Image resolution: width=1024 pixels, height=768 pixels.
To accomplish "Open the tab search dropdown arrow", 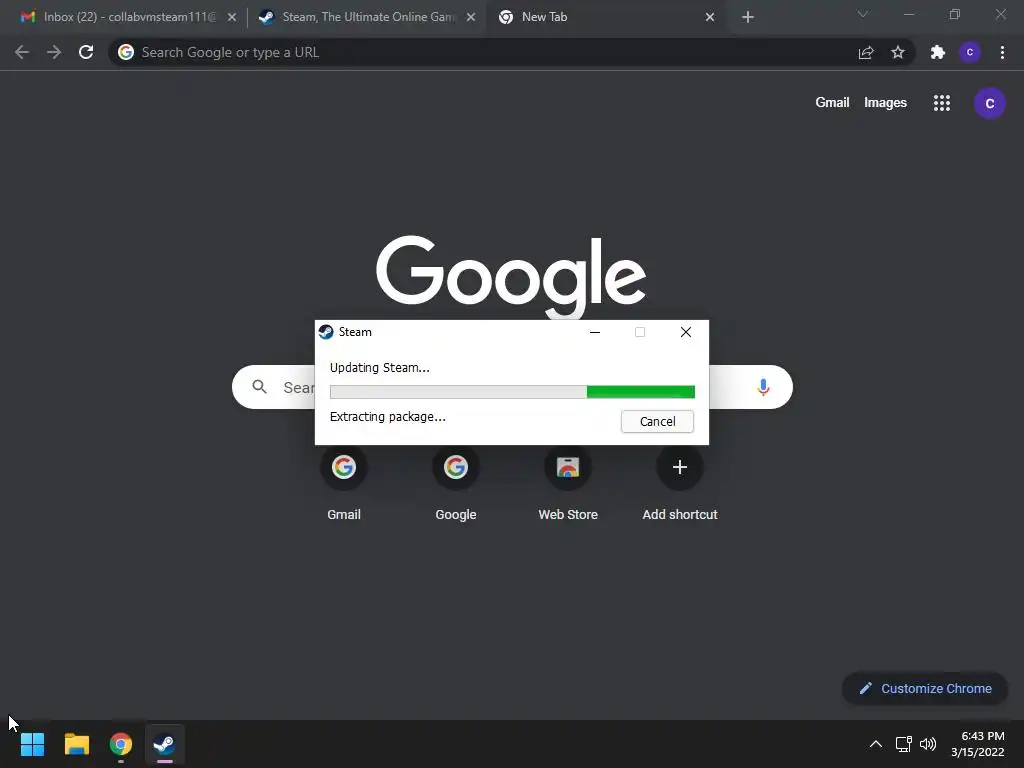I will (x=863, y=14).
